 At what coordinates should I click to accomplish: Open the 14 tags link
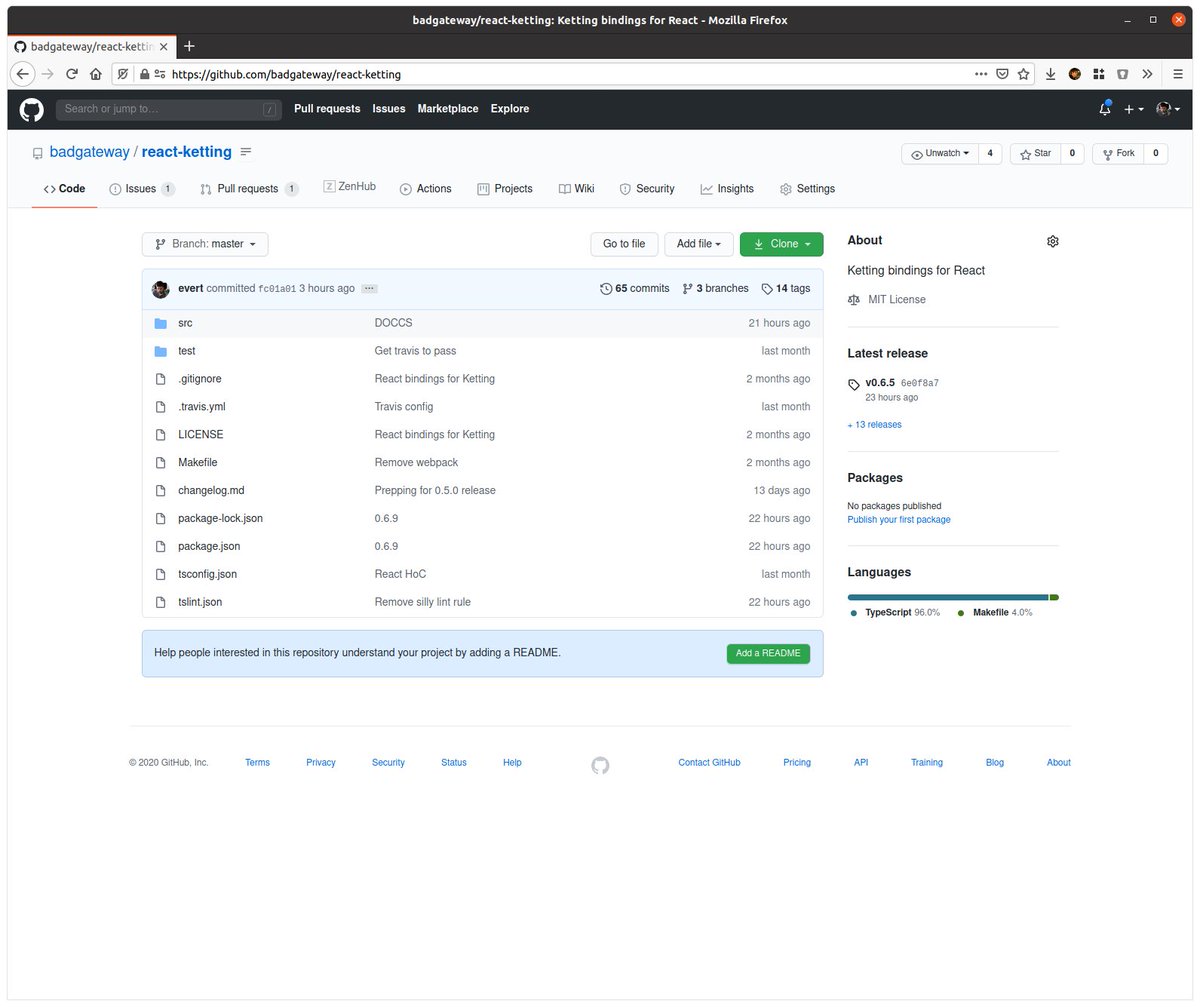[x=786, y=288]
